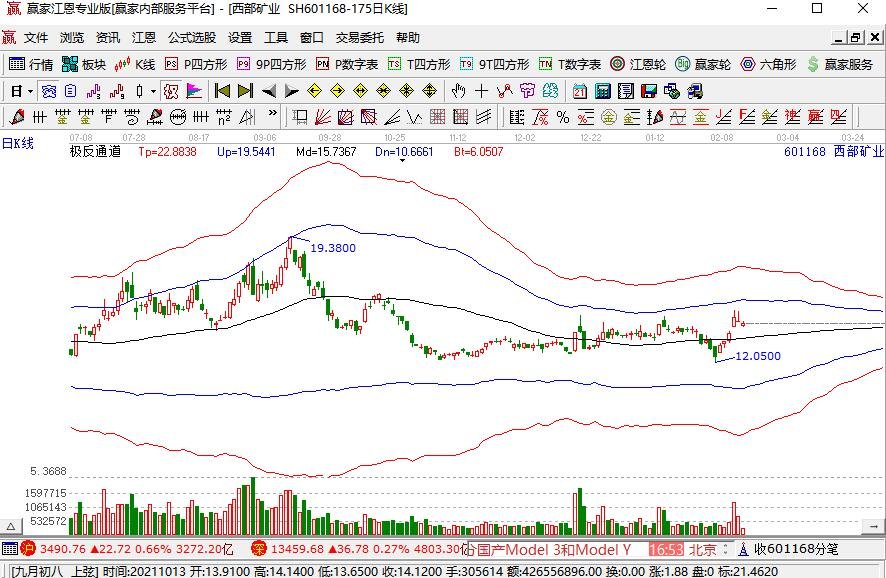Activate the crosshair cursor tool
This screenshot has height=578, width=886.
(481, 91)
